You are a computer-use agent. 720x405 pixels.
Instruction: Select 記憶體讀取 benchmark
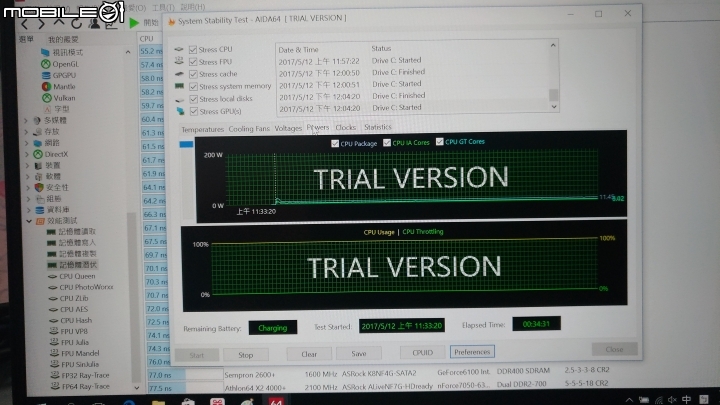(x=77, y=231)
